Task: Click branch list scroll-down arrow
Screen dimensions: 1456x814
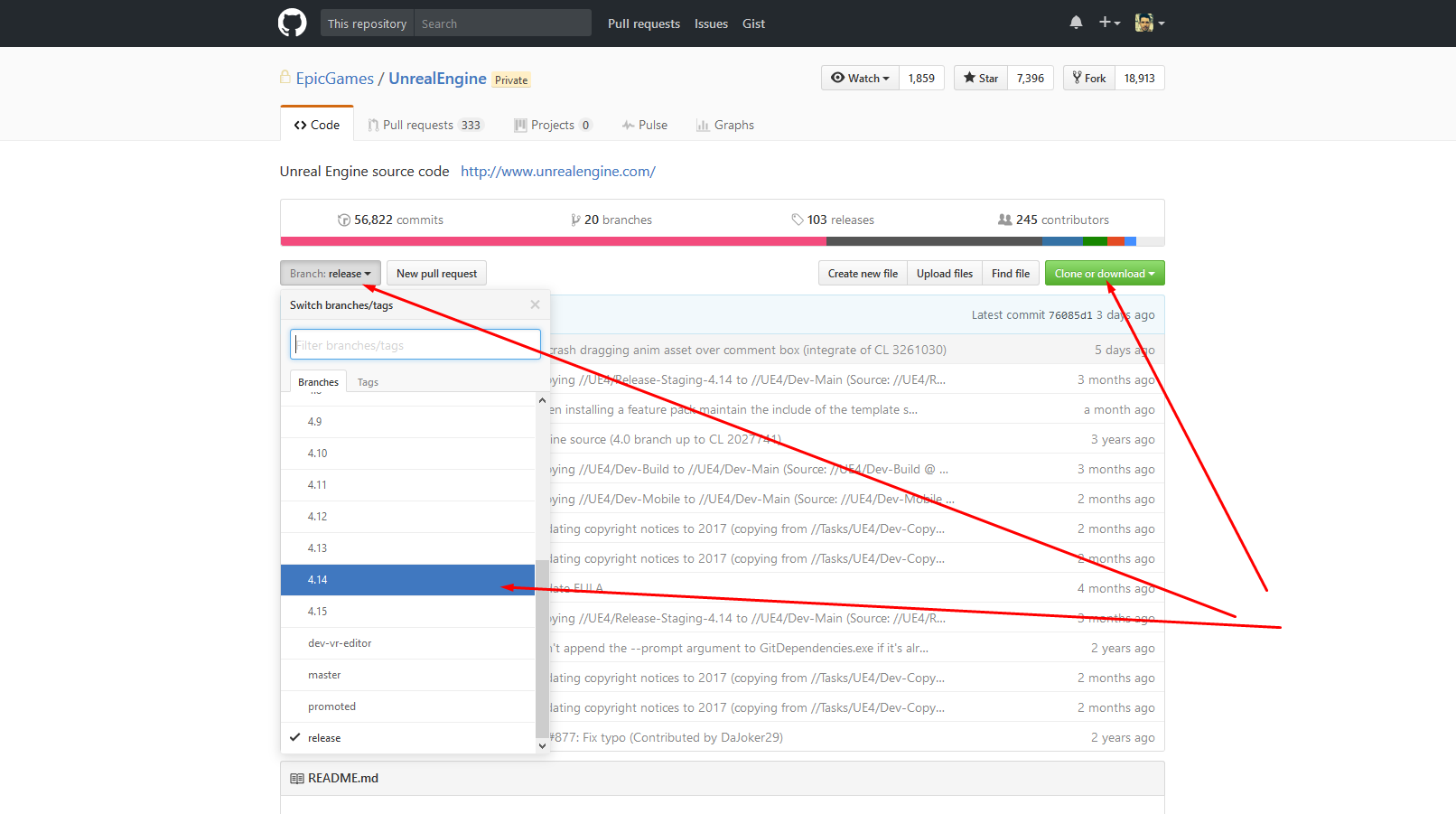Action: point(542,746)
